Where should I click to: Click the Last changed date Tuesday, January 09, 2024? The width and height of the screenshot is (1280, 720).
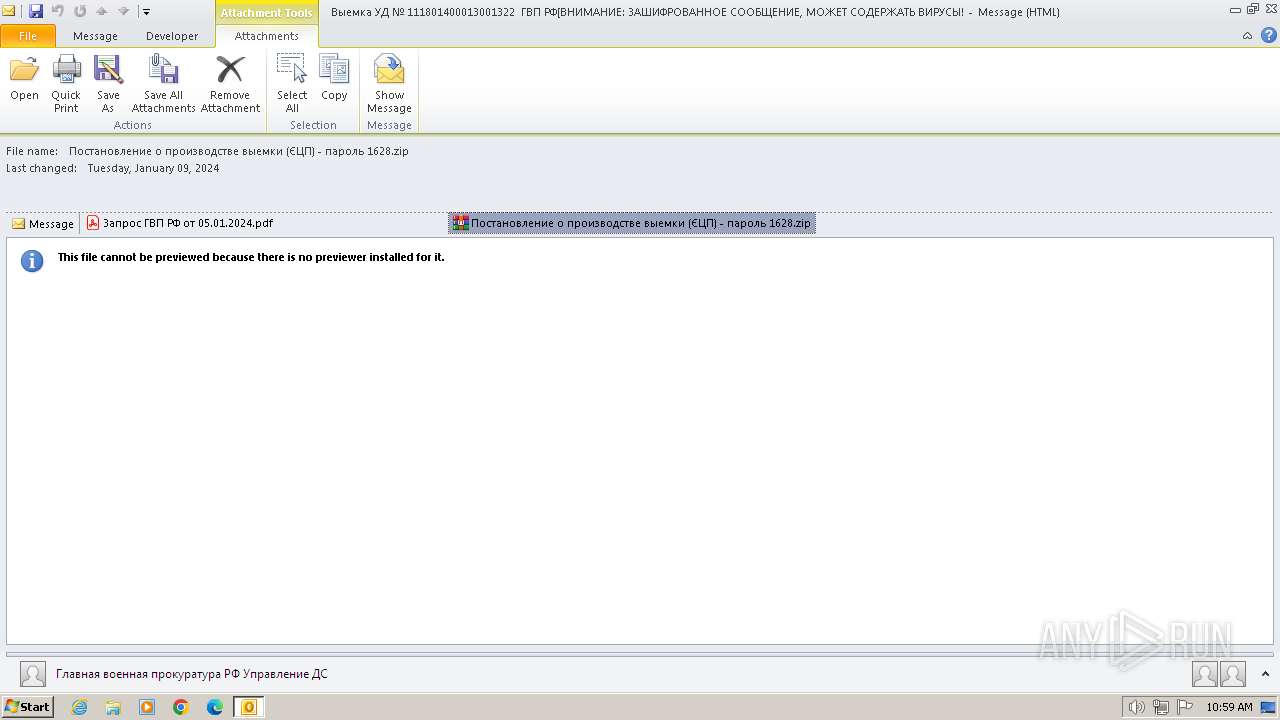tap(153, 168)
